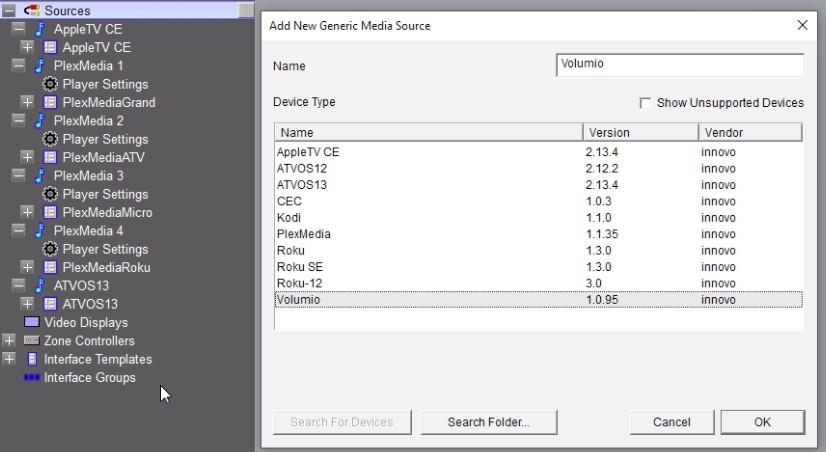
Task: Expand the Zone Controllers node
Action: coord(9,340)
